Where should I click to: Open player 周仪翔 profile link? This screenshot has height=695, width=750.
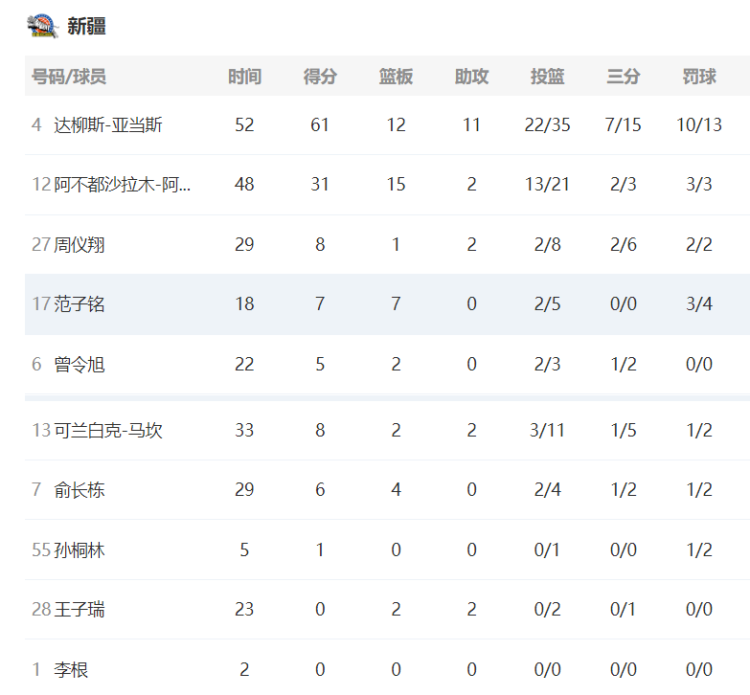[79, 245]
